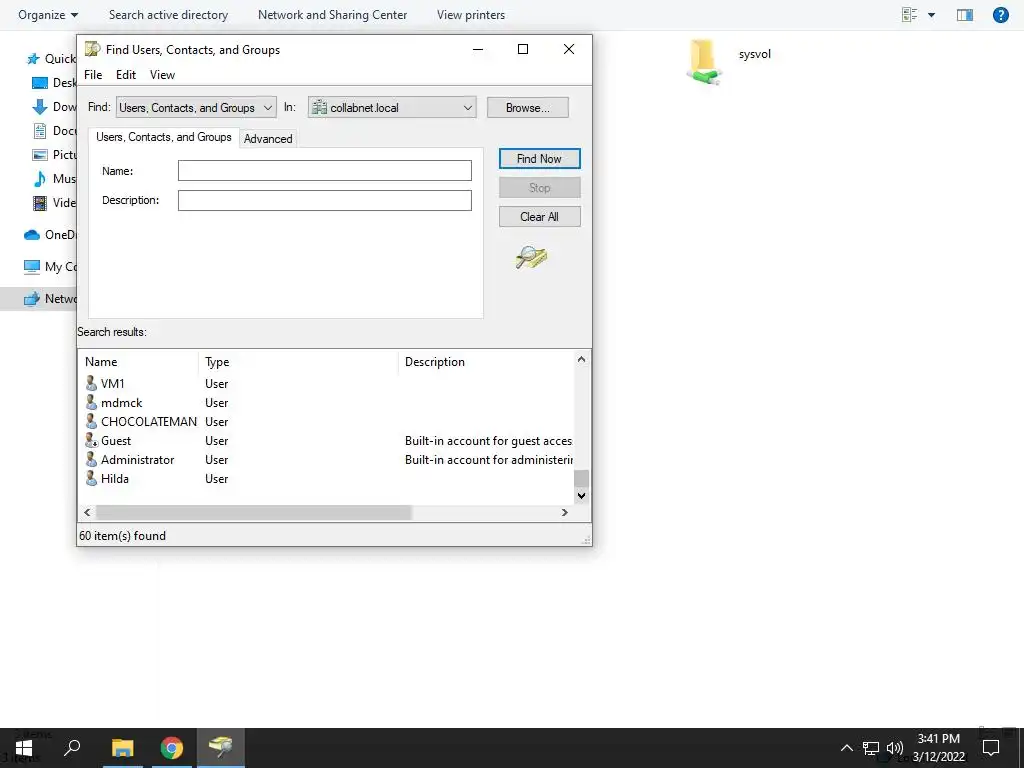Click the Downloads arrow icon in sidebar
The width and height of the screenshot is (1024, 768).
(x=40, y=106)
